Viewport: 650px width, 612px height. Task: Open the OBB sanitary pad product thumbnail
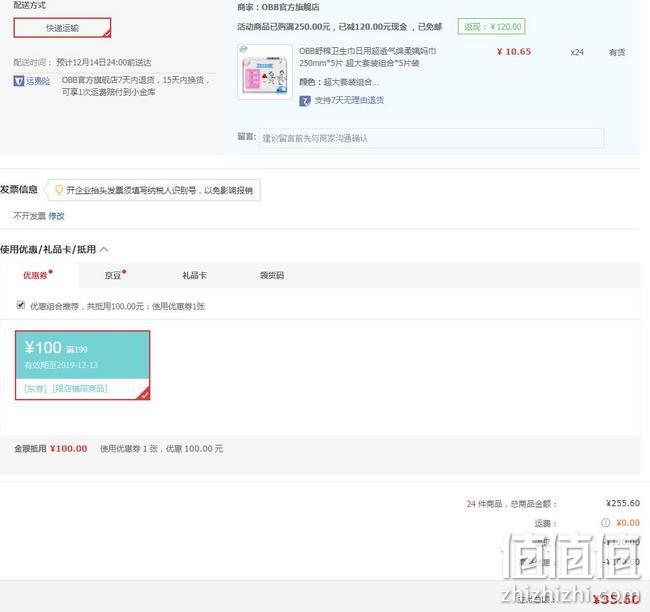click(x=265, y=72)
